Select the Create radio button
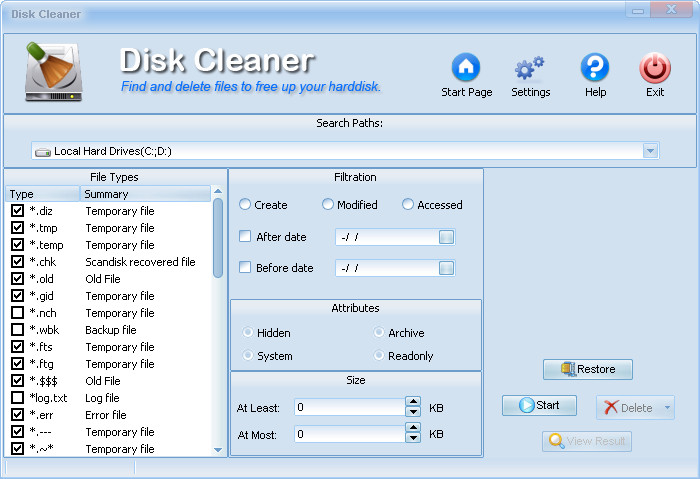The image size is (700, 479). pos(245,204)
